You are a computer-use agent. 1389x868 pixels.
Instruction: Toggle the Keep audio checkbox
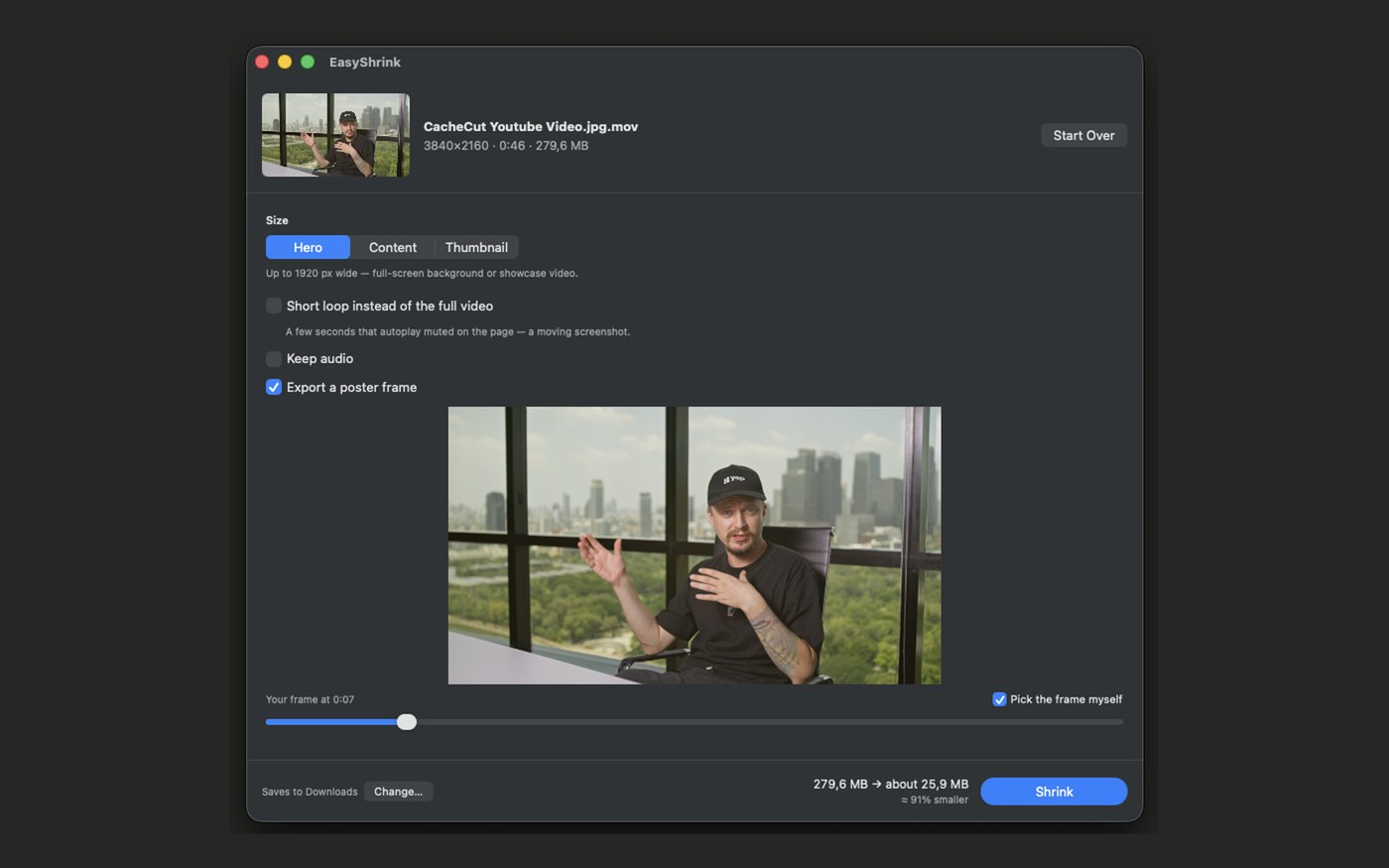(274, 358)
